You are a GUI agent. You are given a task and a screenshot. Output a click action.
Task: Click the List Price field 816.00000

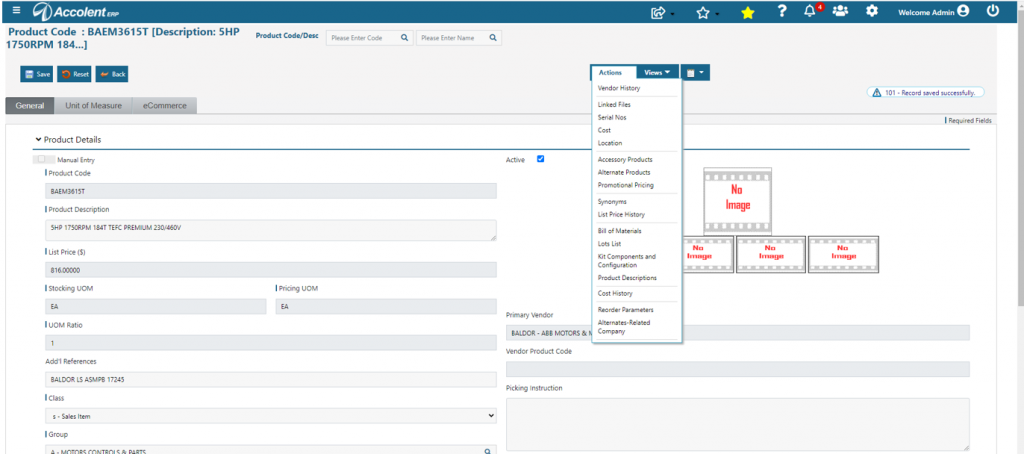270,270
